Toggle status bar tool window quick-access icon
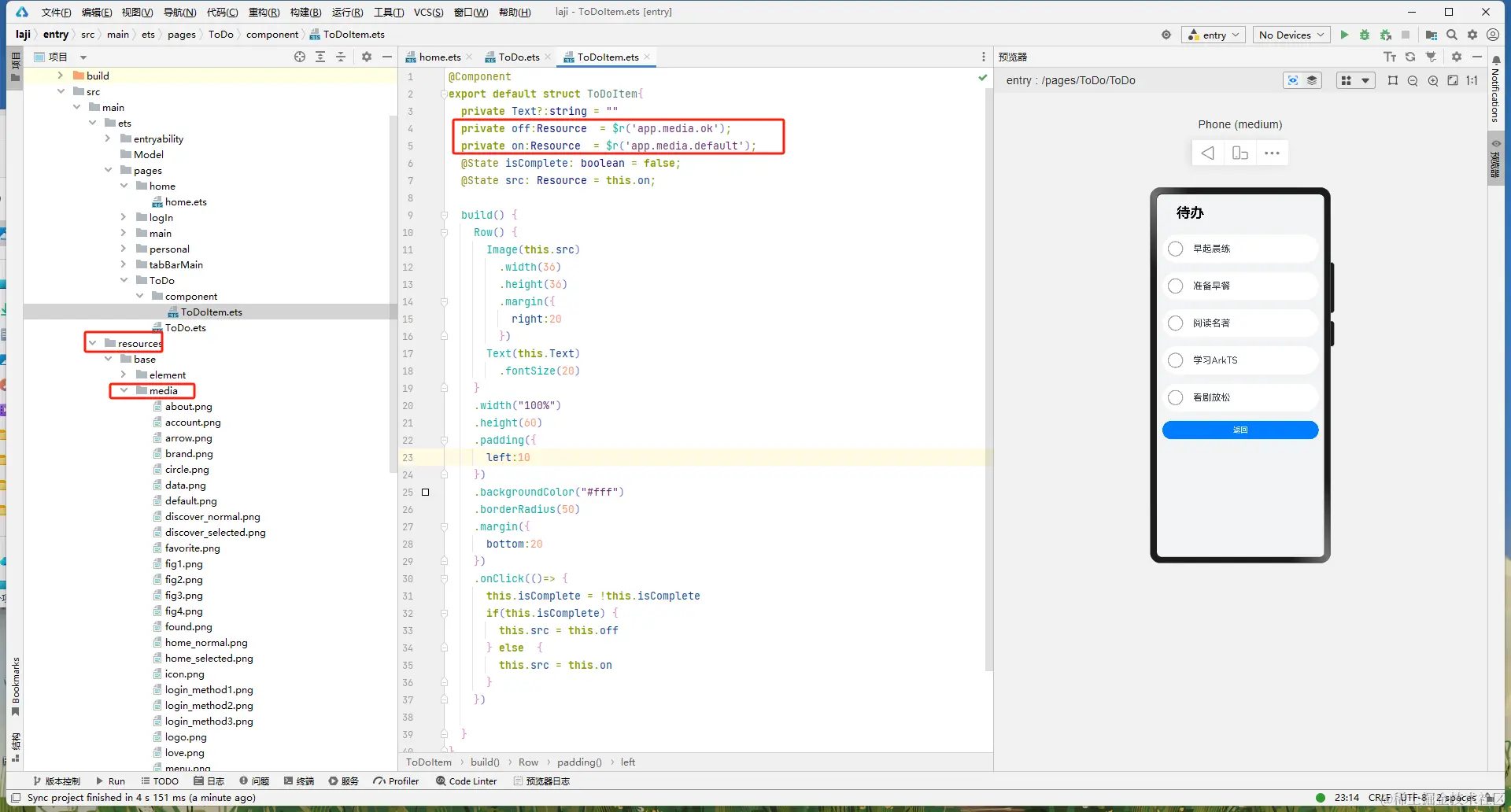This screenshot has height=812, width=1511. click(16, 798)
